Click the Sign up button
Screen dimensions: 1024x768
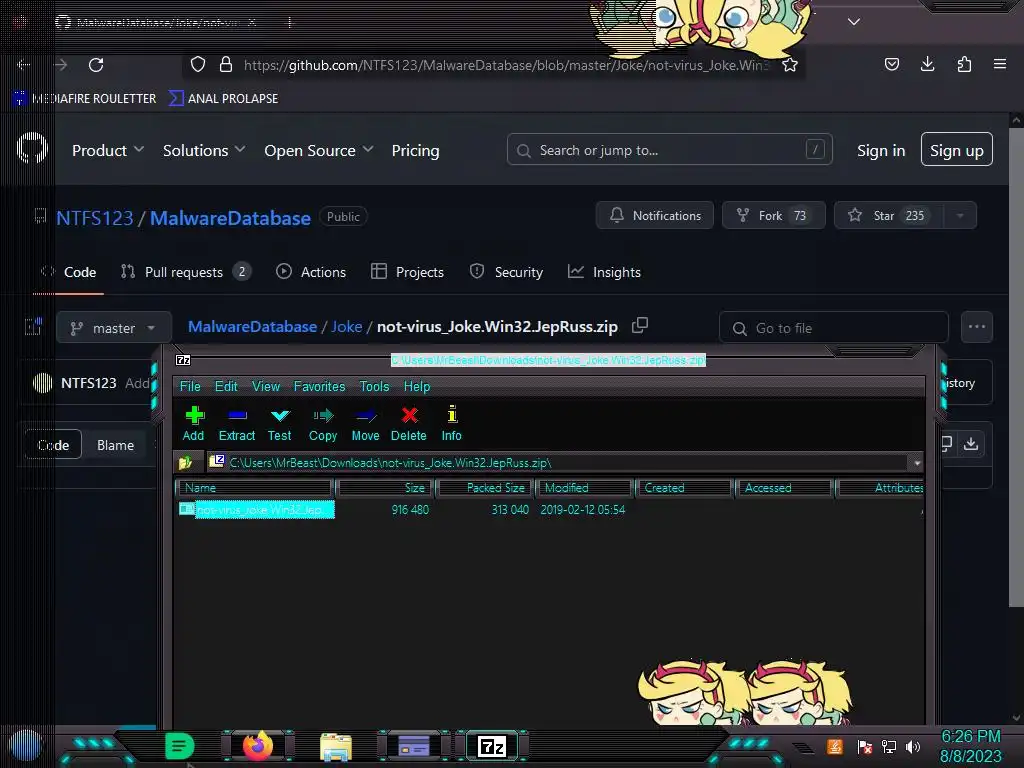[957, 150]
